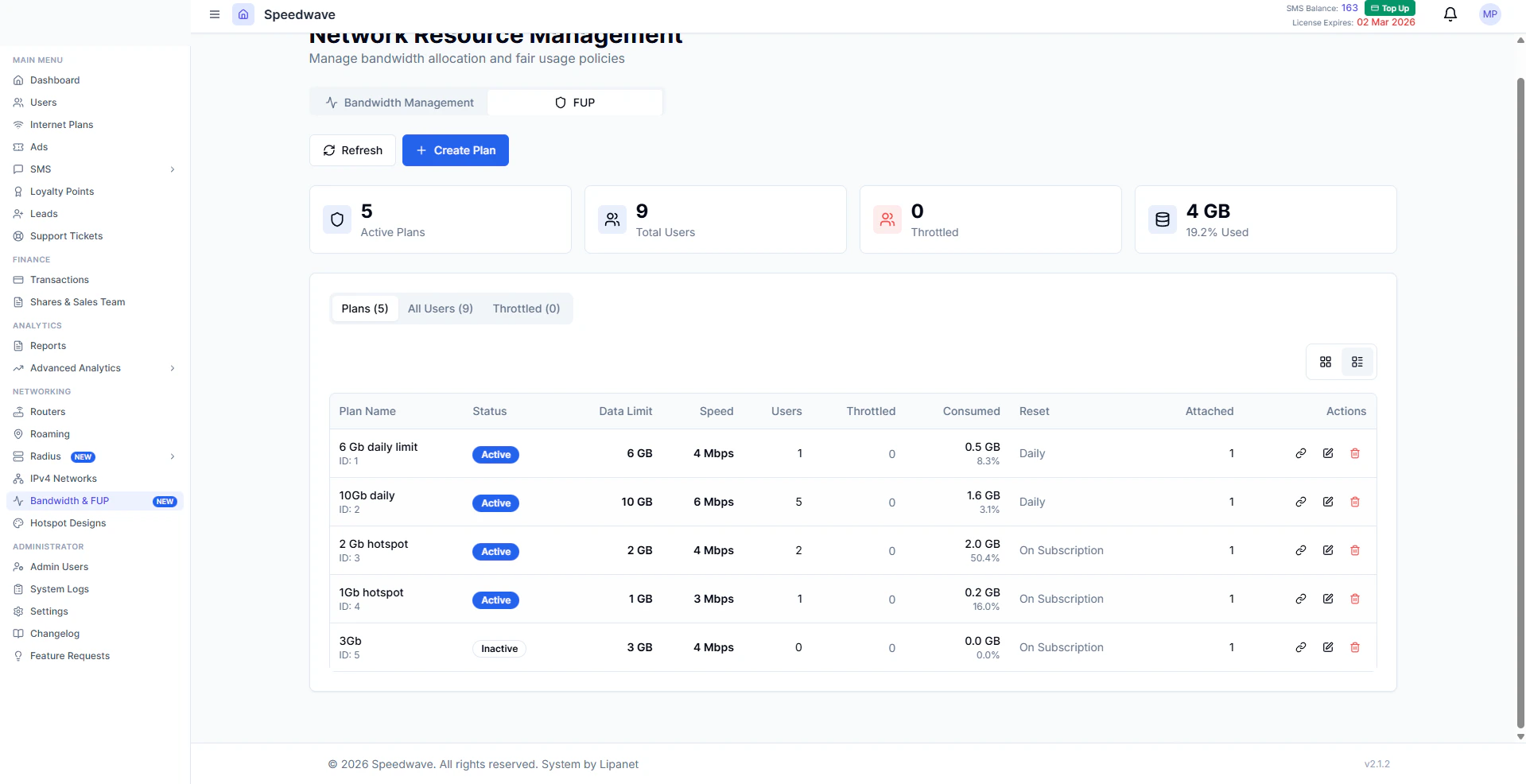The image size is (1526, 784).
Task: Click link icon for 1Gb hotspot
Action: tap(1301, 599)
